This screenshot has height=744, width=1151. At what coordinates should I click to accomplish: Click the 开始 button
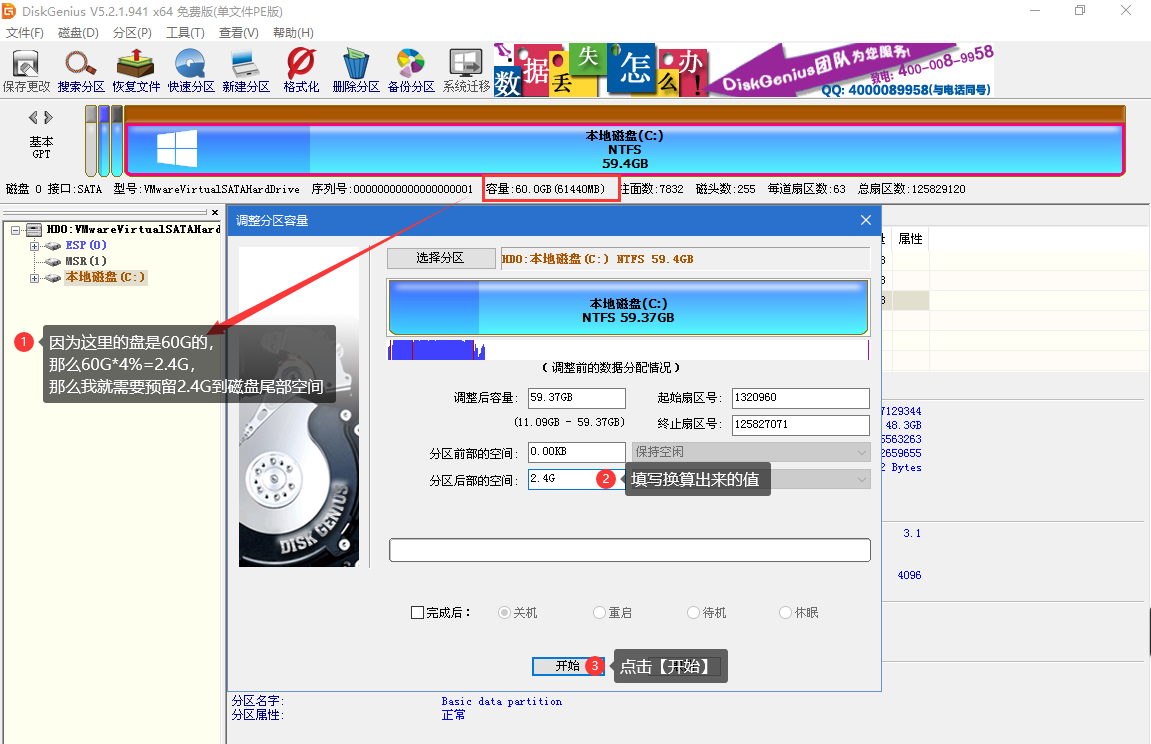pos(567,666)
